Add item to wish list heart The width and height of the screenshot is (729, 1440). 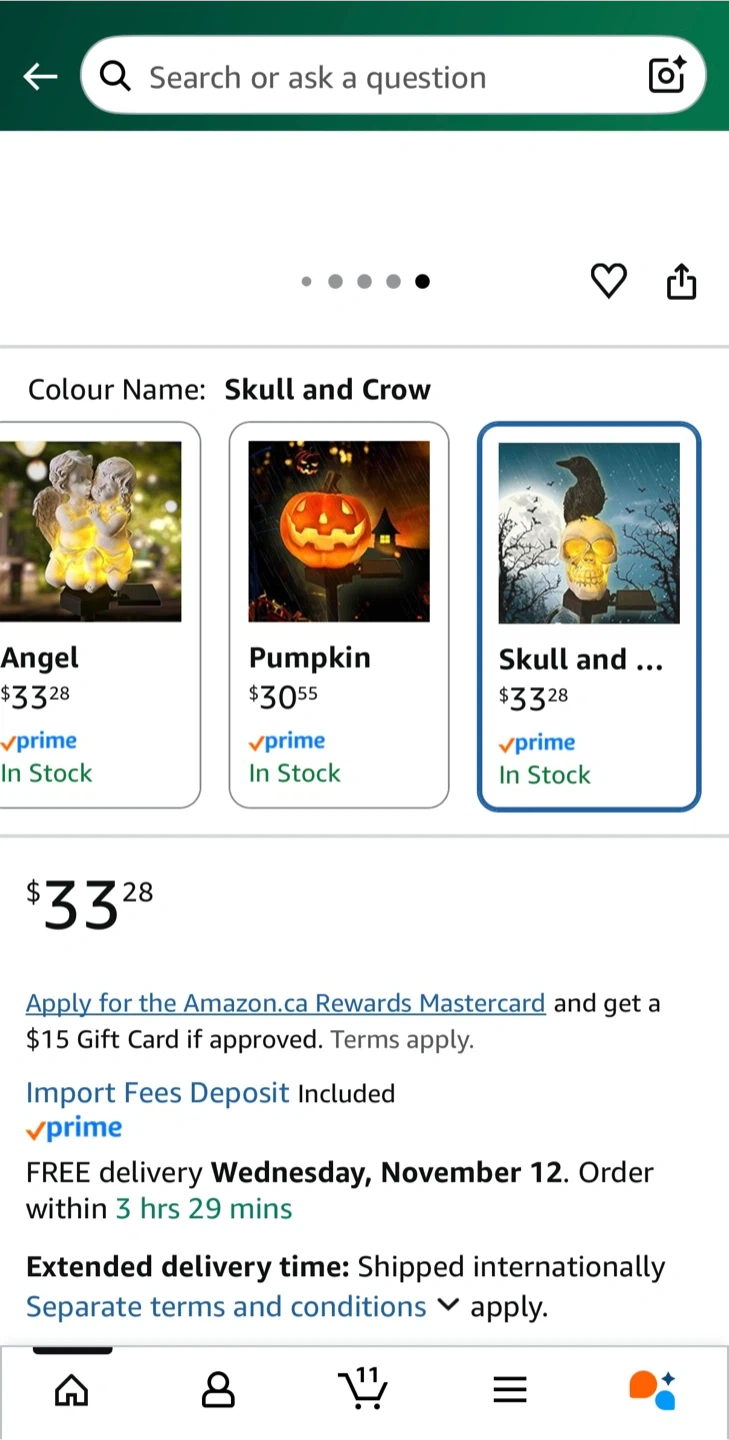[608, 281]
